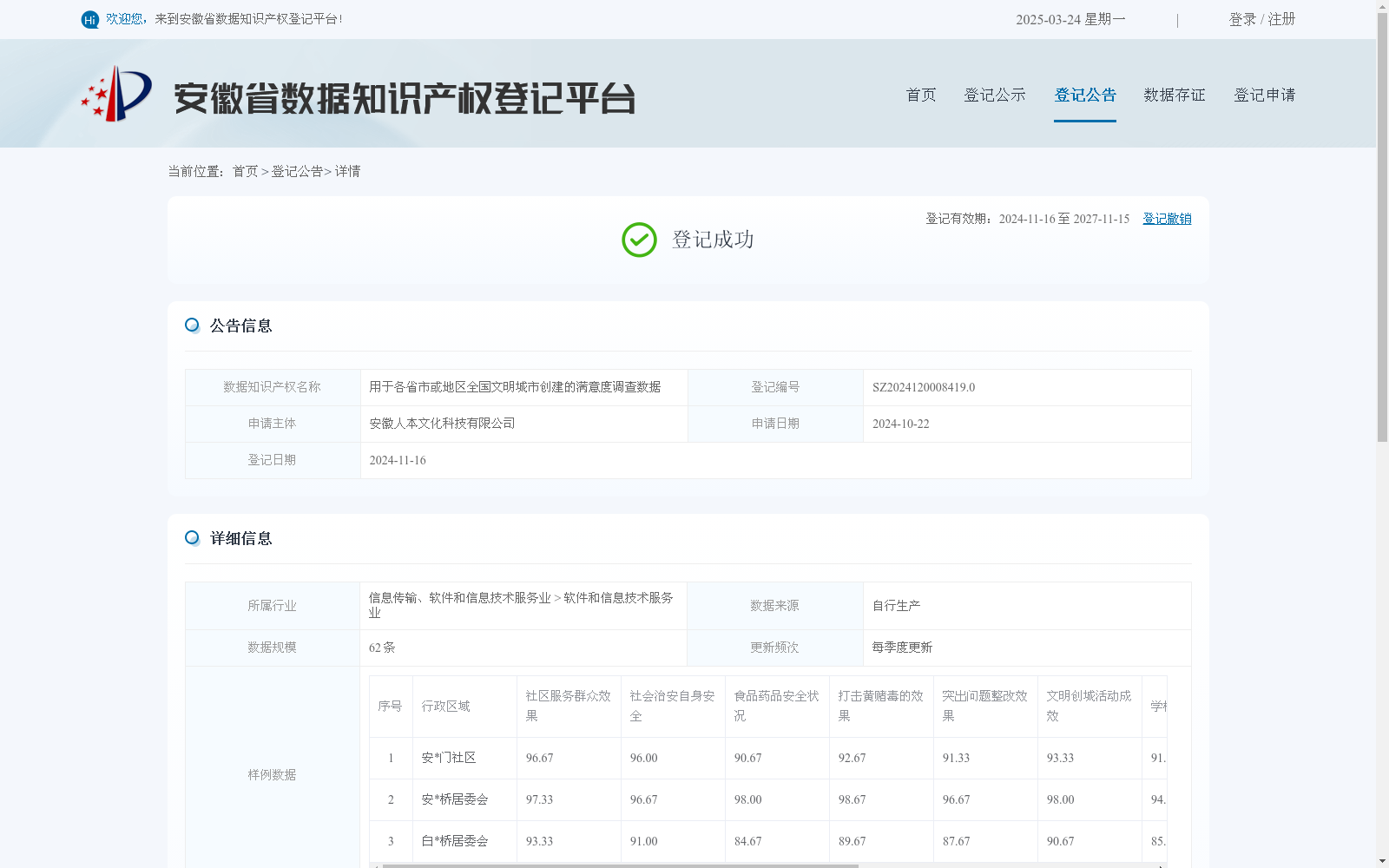Click the page scrollbar down arrow
The height and width of the screenshot is (868, 1389).
coord(1382,861)
